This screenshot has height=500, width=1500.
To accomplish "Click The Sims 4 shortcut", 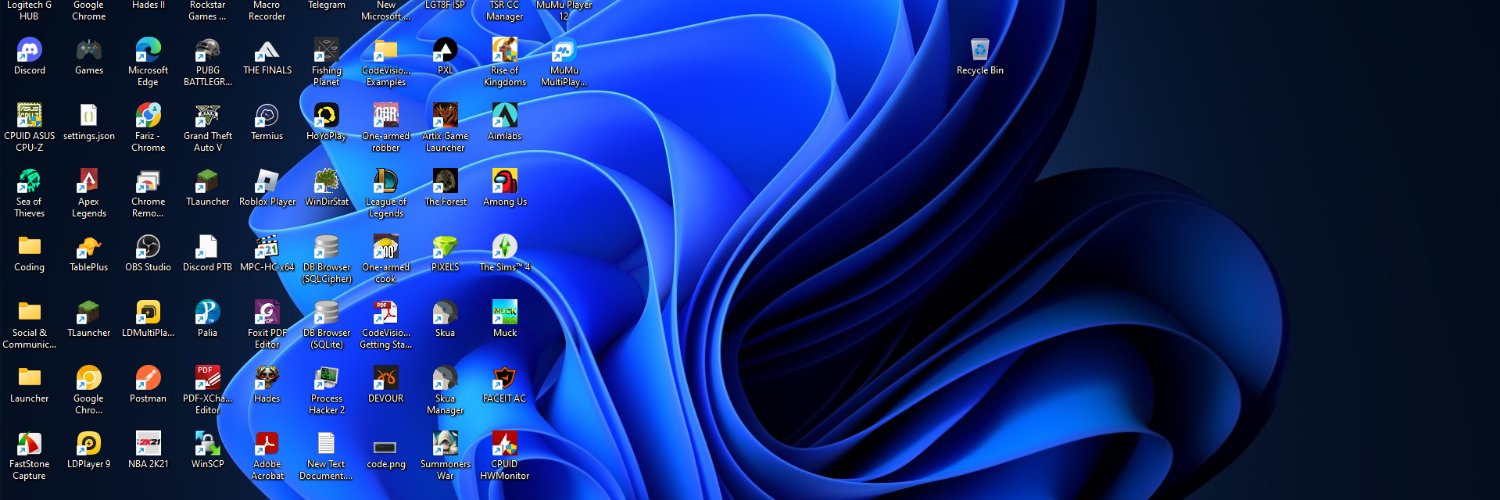I will 505,246.
